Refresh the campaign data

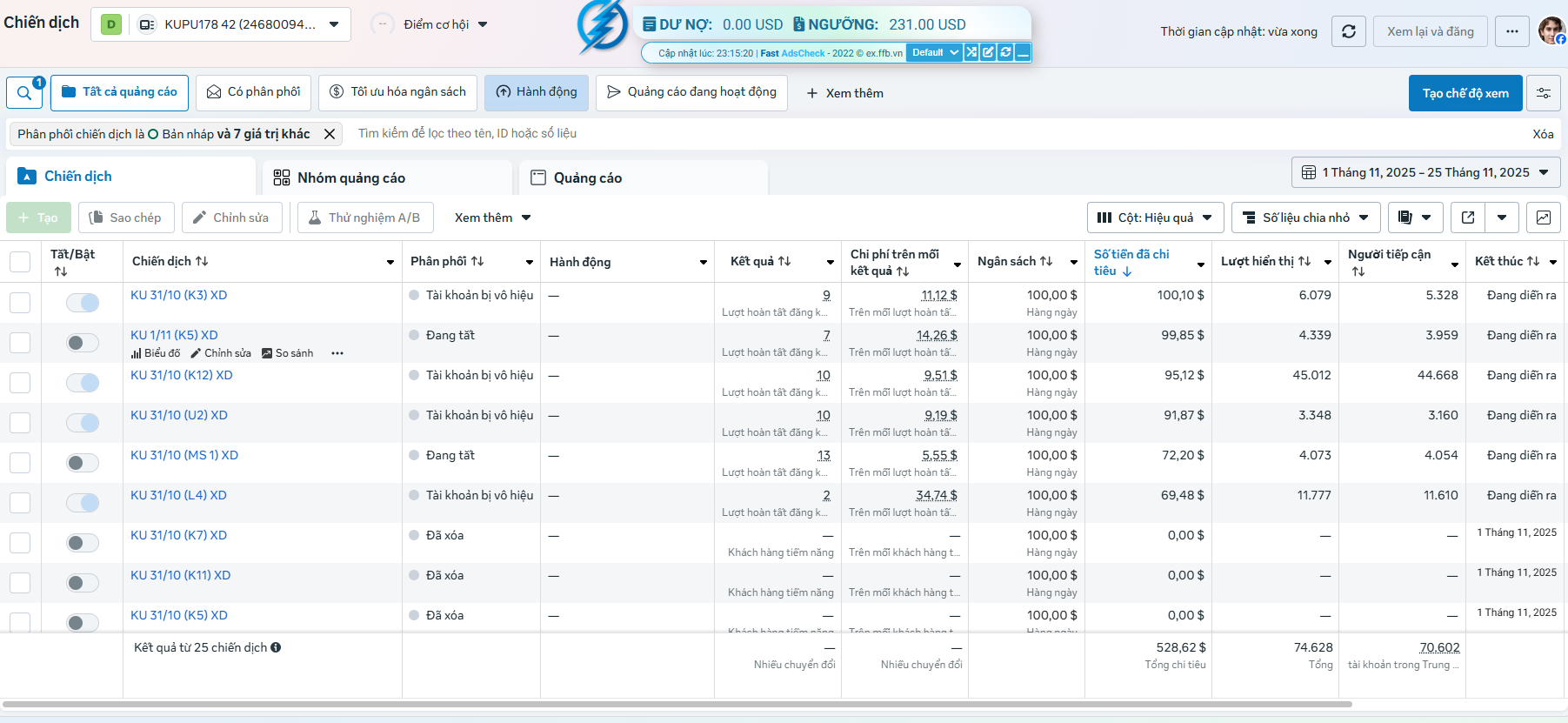[x=1349, y=31]
